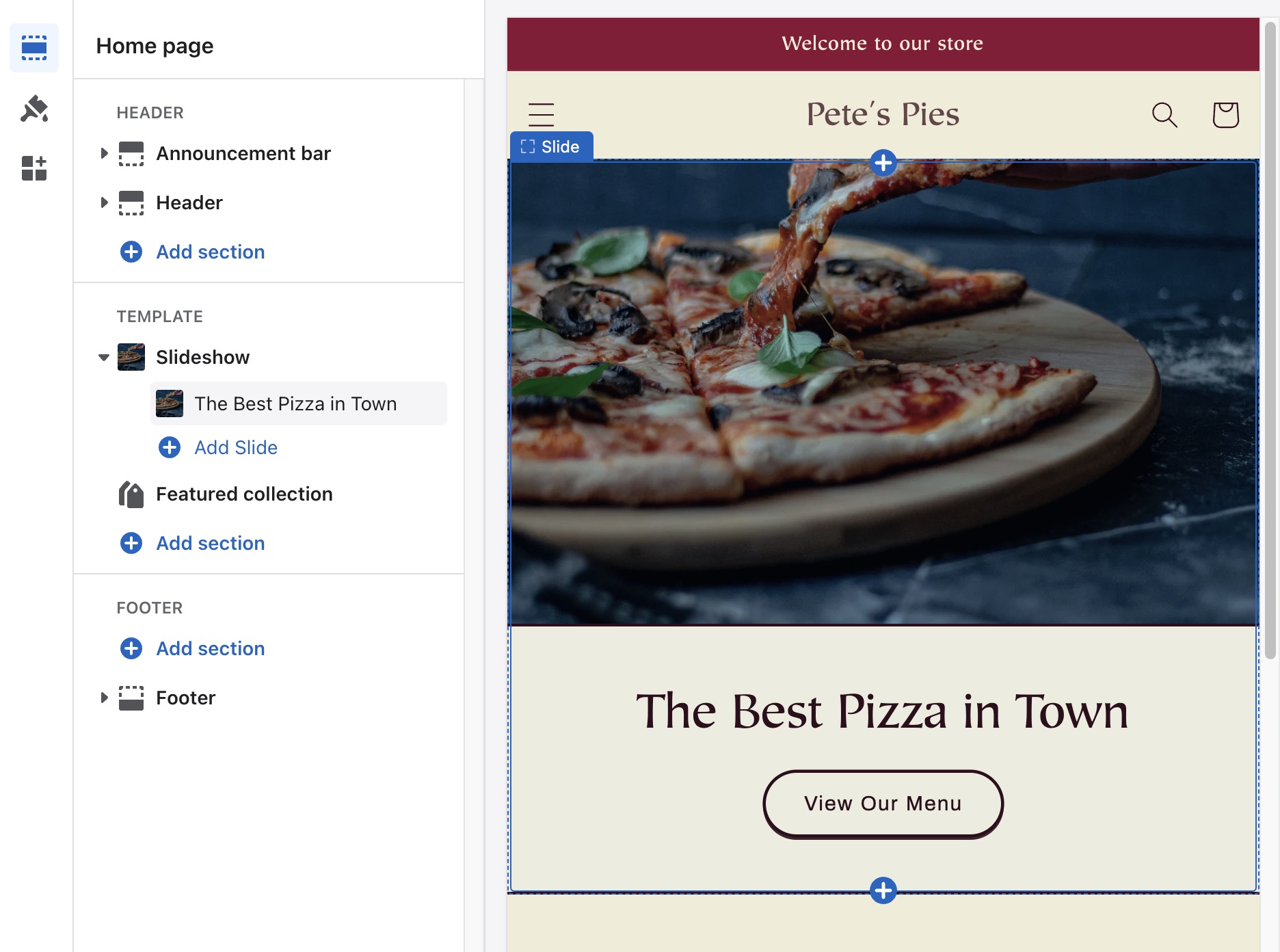This screenshot has width=1280, height=952.
Task: Open the App embeds icon
Action: (34, 168)
